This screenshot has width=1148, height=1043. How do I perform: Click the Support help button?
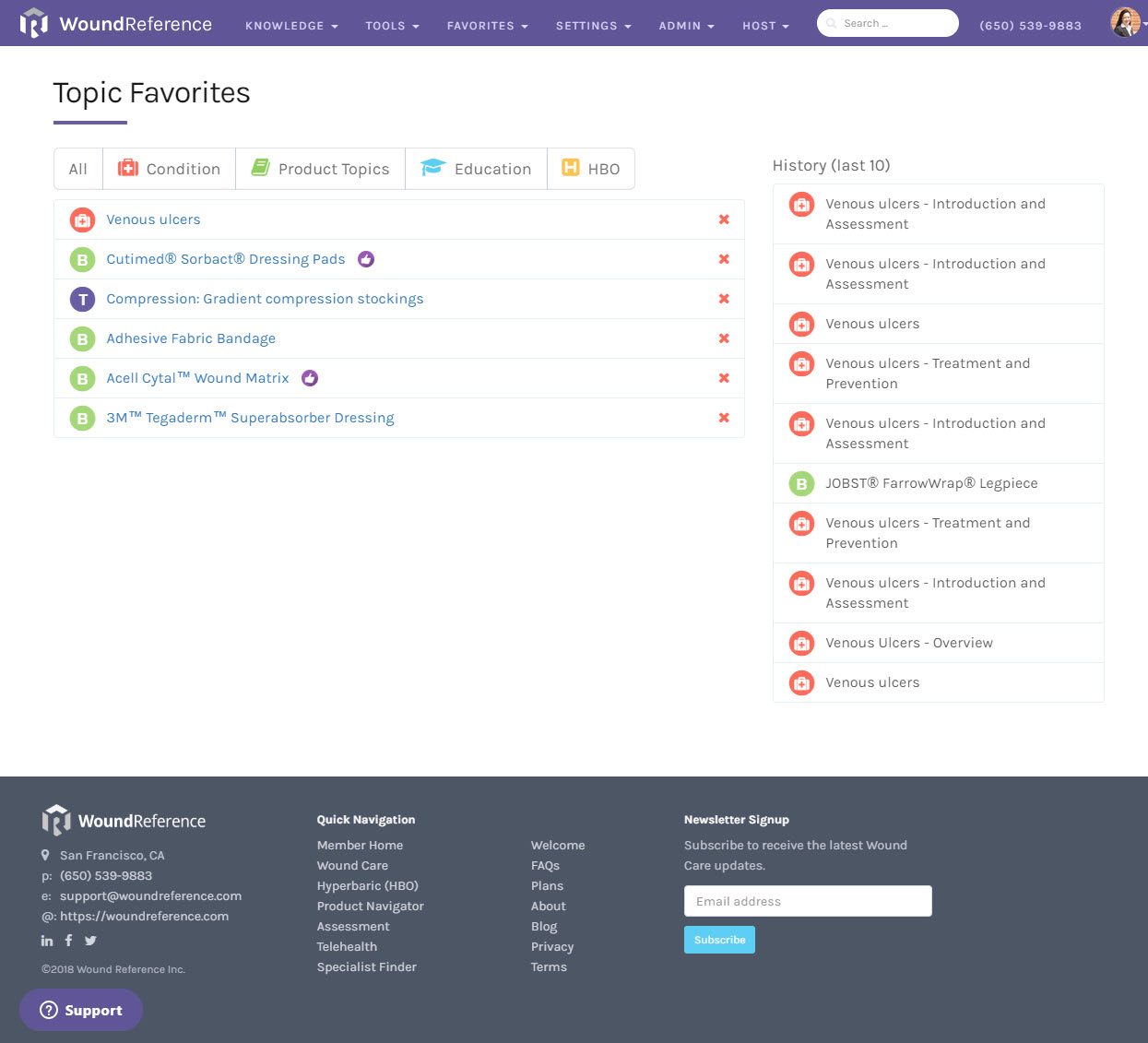[x=81, y=1010]
